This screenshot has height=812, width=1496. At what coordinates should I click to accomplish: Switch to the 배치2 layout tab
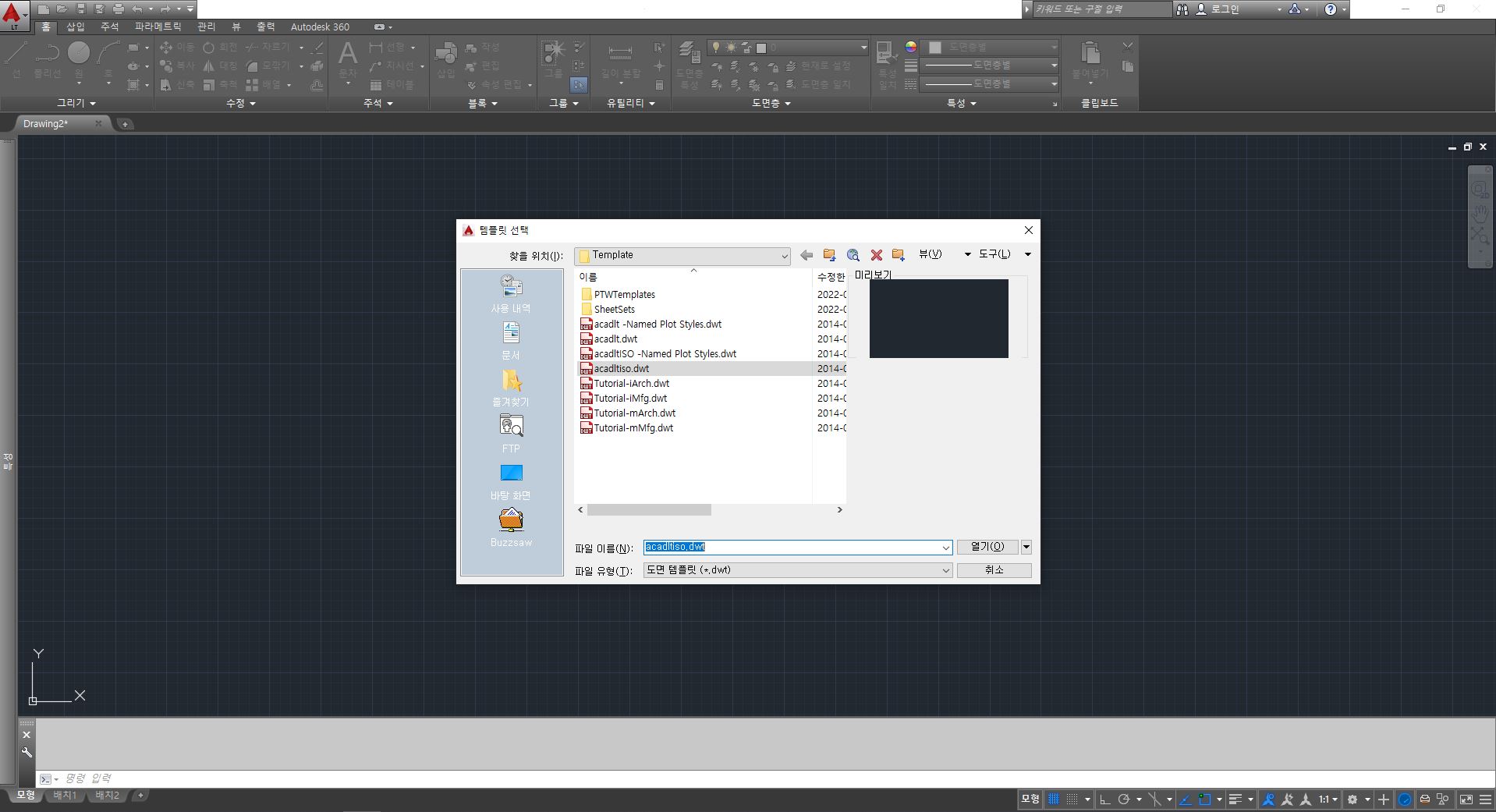[107, 796]
